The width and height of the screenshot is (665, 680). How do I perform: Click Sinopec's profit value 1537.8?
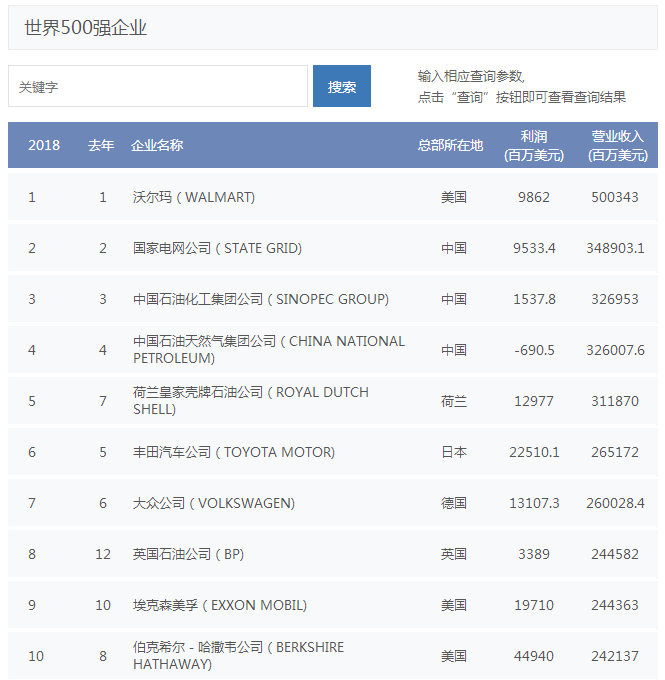coord(534,299)
